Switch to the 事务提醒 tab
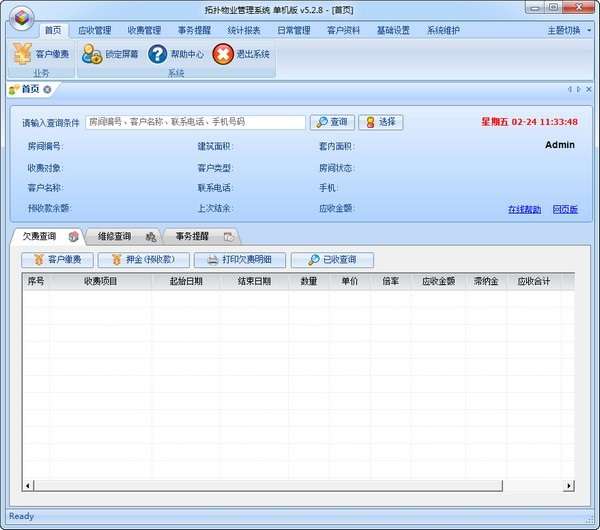600x530 pixels. (192, 237)
